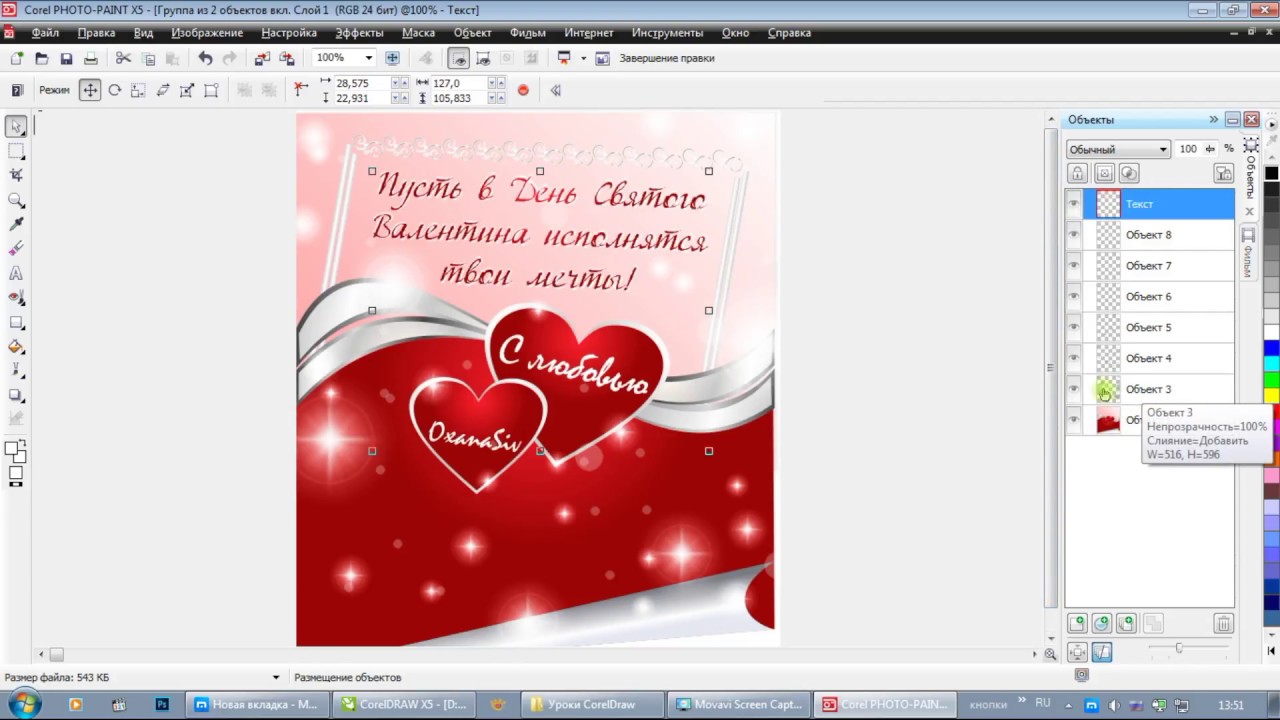The width and height of the screenshot is (1280, 720).
Task: Adjust thumbnail size slider in Objects docker
Action: [x=1179, y=648]
